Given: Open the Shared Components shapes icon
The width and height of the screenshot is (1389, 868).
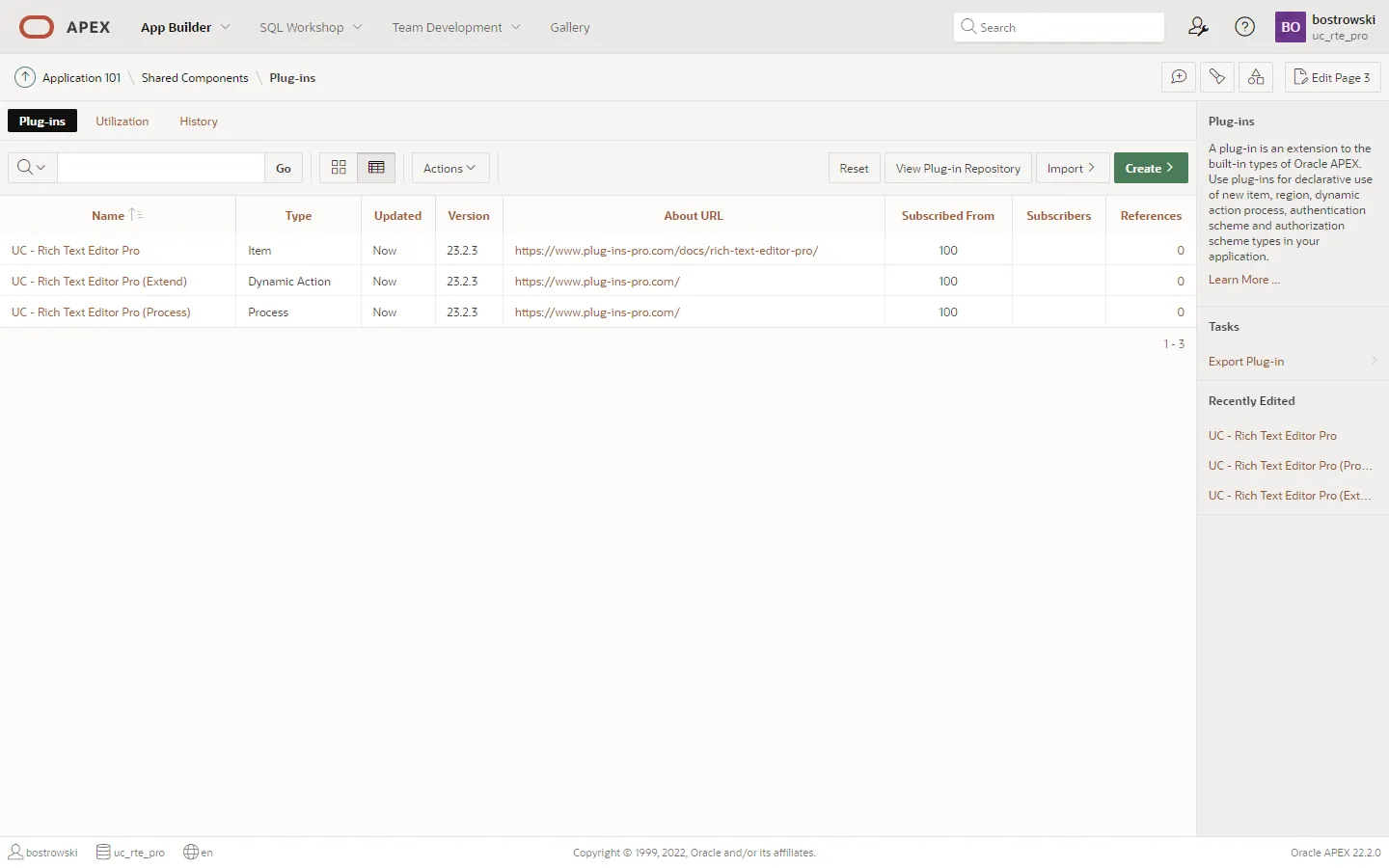Looking at the screenshot, I should (1256, 77).
